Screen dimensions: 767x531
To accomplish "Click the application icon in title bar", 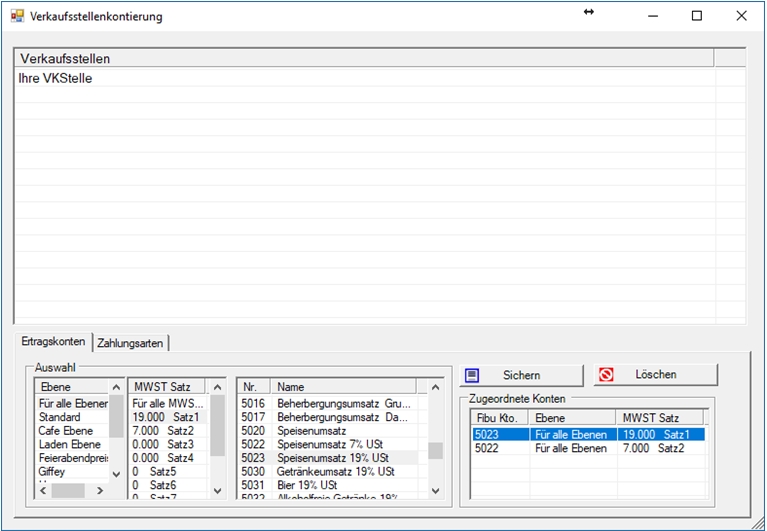I will [16, 16].
